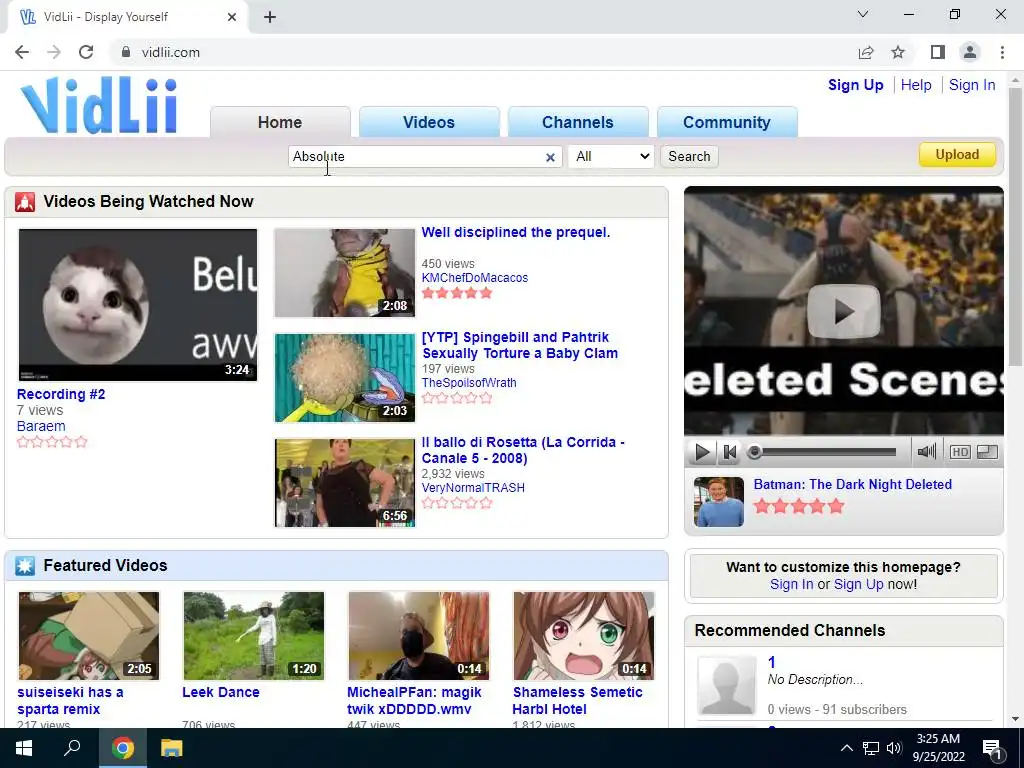
Task: Open the Baraem channel link
Action: point(40,426)
